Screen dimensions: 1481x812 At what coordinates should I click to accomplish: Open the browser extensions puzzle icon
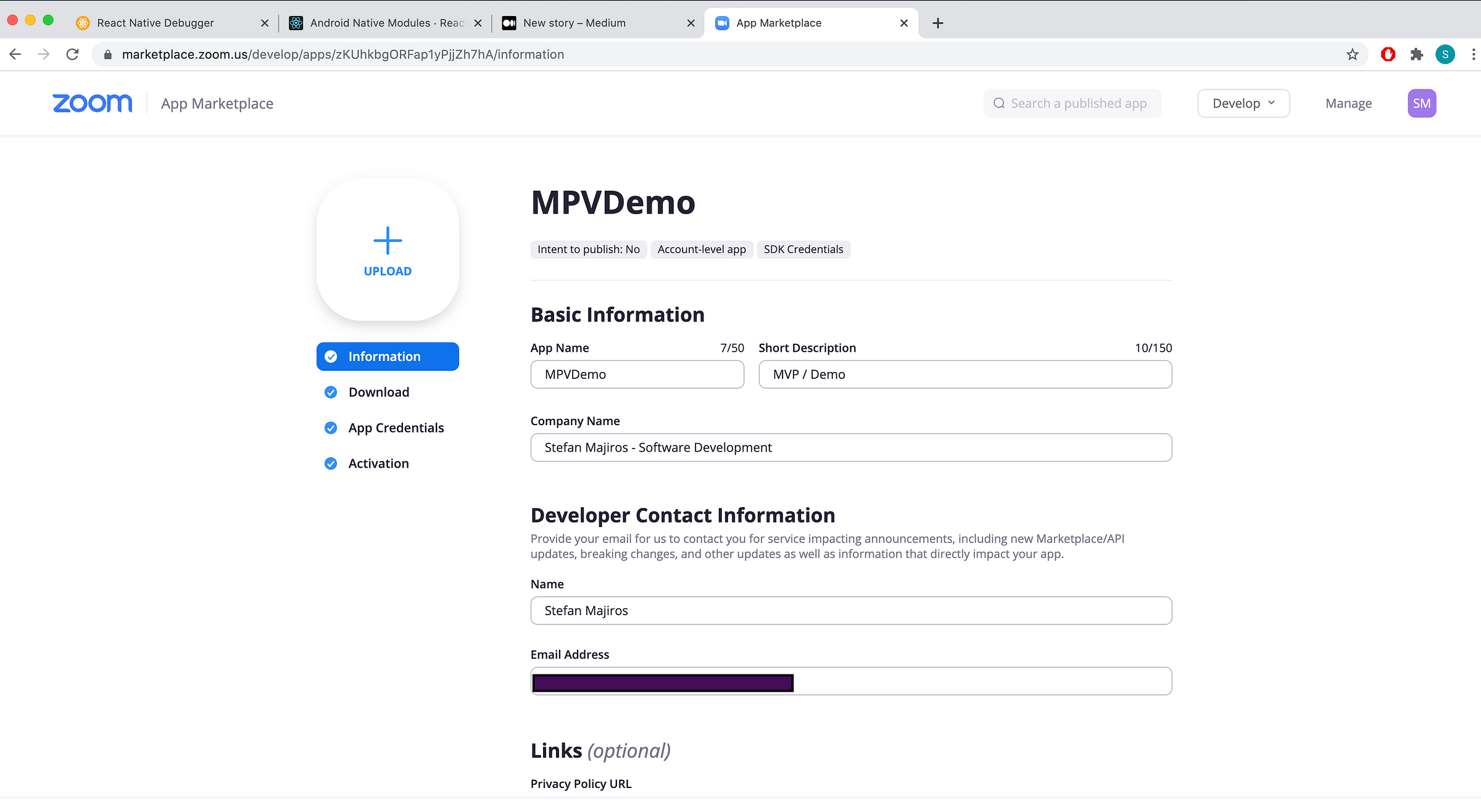click(x=1417, y=54)
